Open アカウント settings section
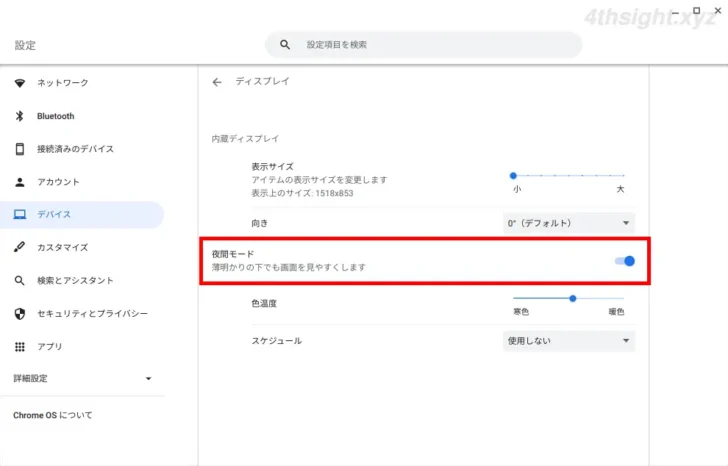 point(82,182)
